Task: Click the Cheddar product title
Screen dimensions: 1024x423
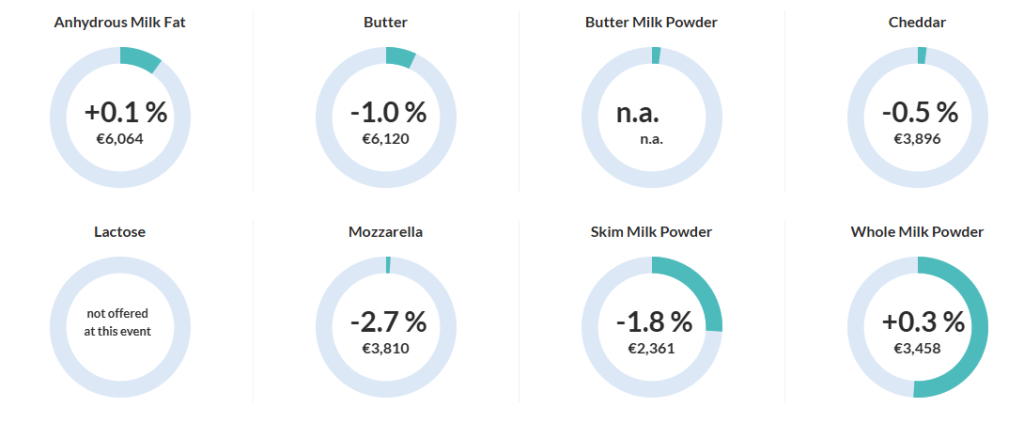Action: click(x=917, y=22)
